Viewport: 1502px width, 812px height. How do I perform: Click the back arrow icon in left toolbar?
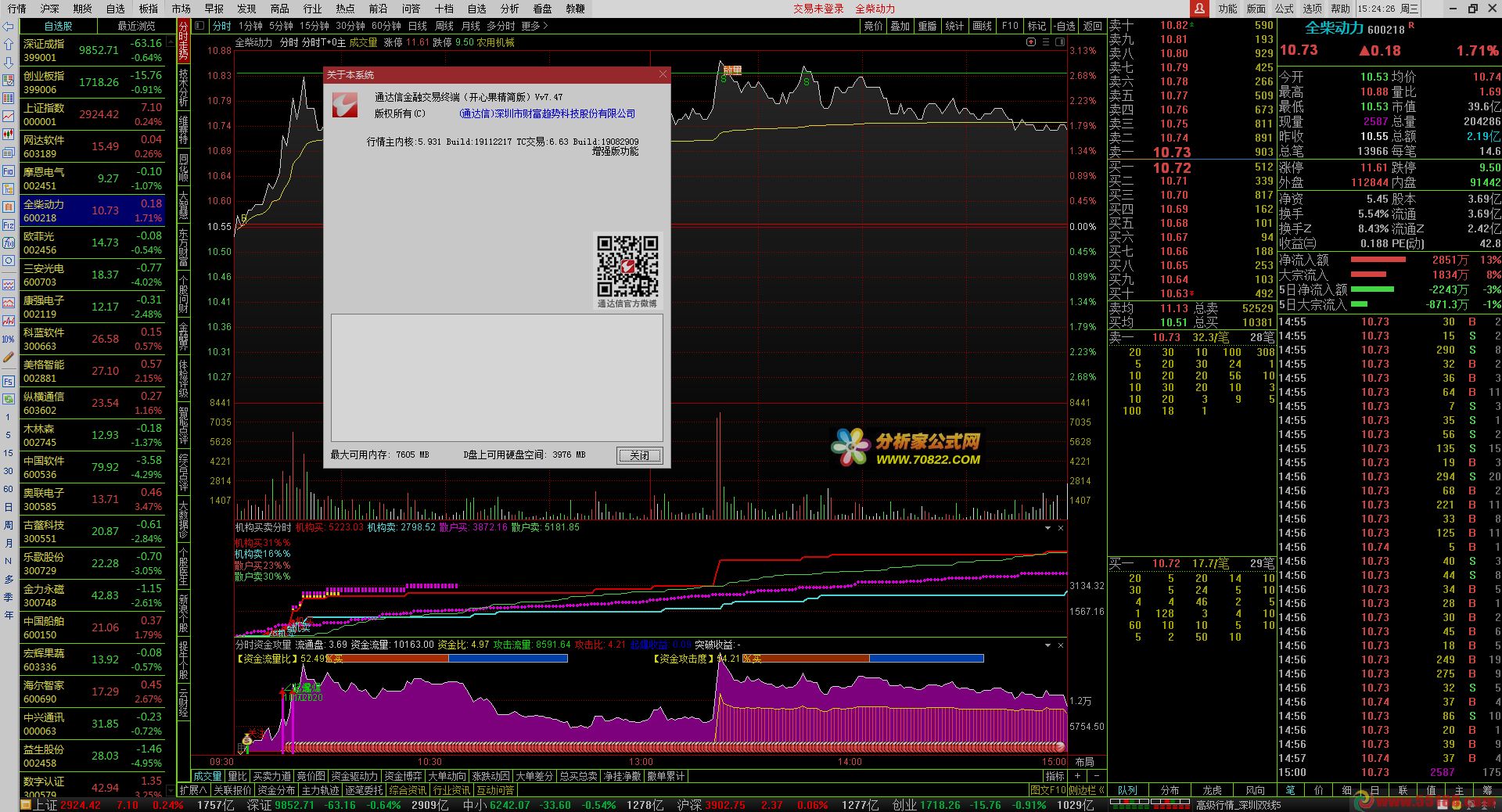[8, 26]
